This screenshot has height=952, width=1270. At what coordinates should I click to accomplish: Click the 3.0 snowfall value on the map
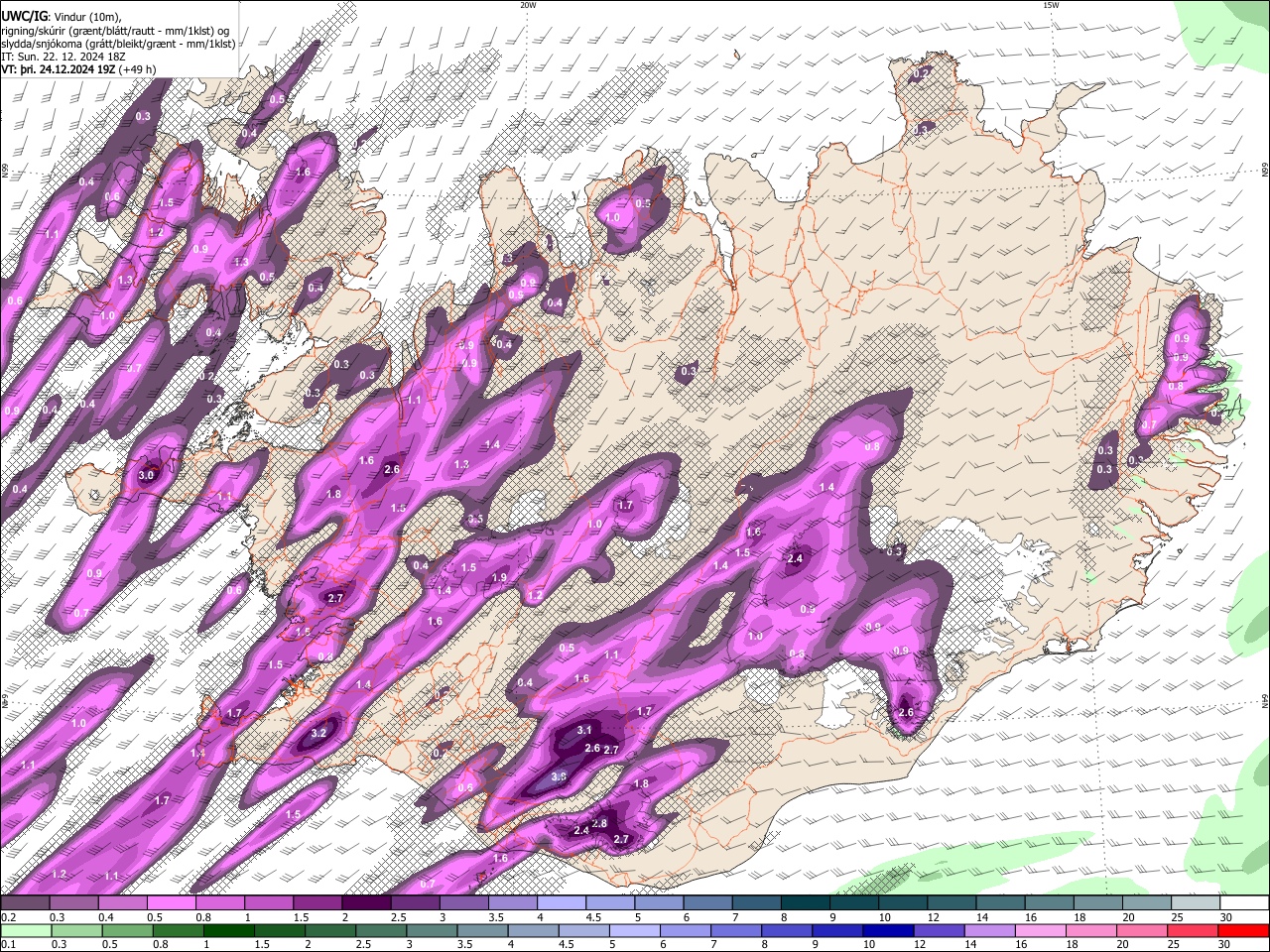tap(146, 476)
